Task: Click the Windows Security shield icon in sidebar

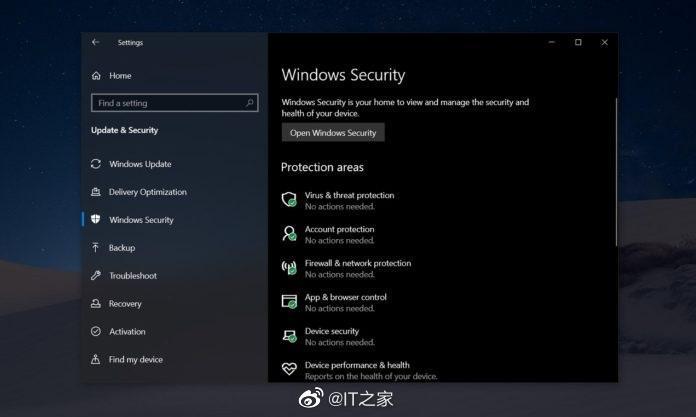Action: 95,219
